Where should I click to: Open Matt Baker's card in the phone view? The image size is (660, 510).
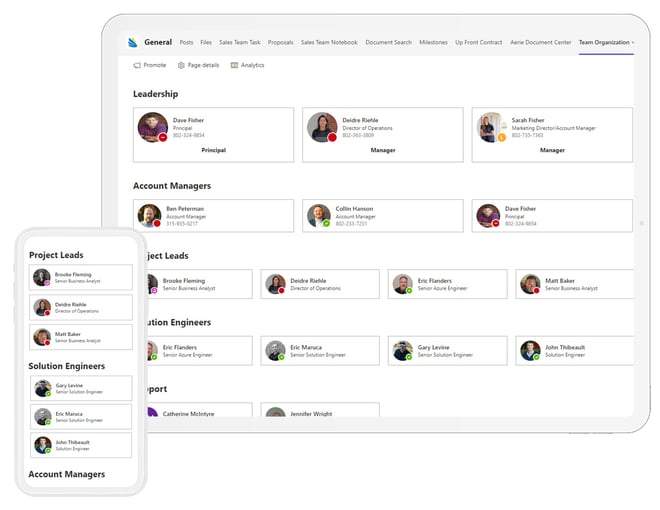pos(81,337)
